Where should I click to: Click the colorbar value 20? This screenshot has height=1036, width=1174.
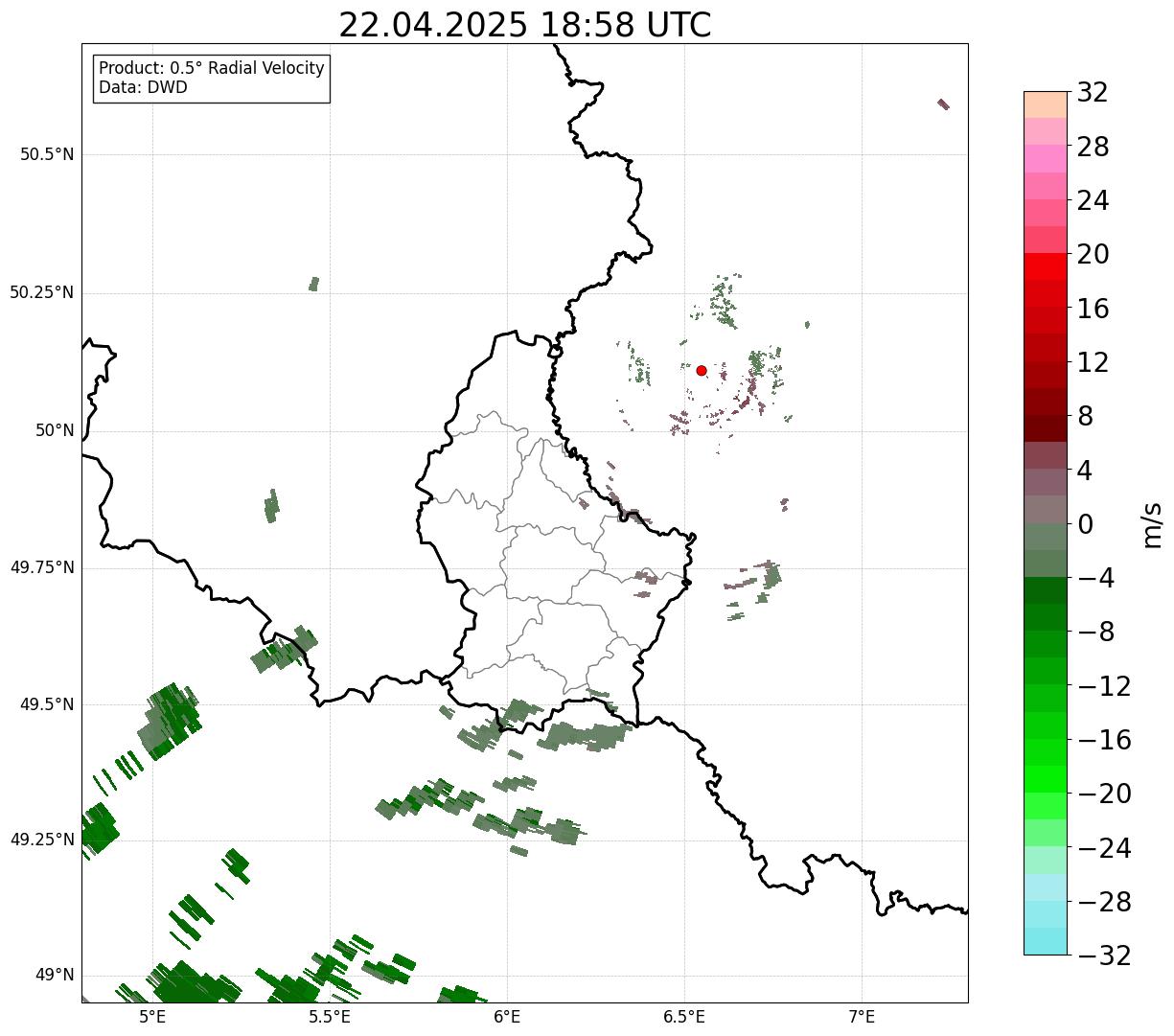[x=1093, y=254]
